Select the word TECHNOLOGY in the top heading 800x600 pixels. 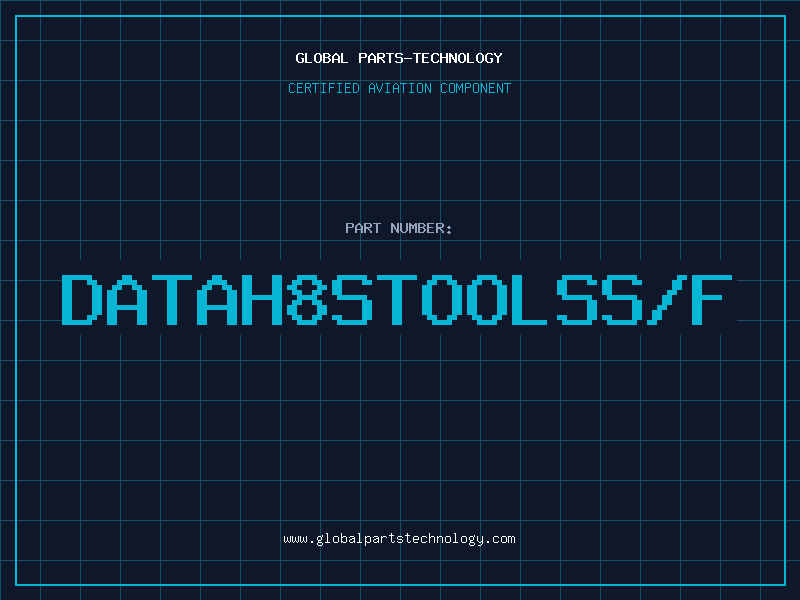461,58
